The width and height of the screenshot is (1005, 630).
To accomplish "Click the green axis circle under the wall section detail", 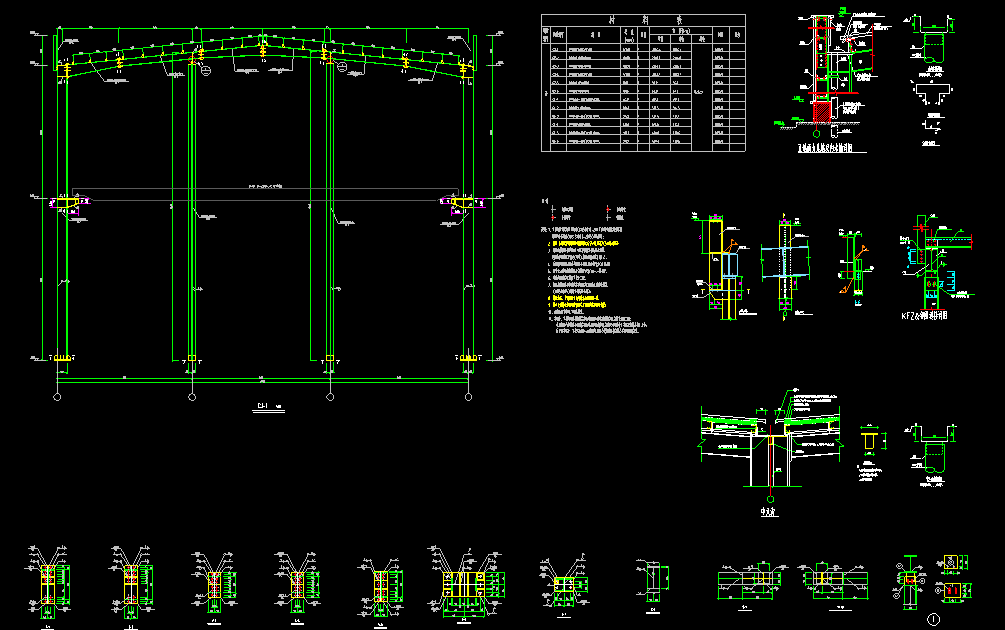I will click(817, 134).
